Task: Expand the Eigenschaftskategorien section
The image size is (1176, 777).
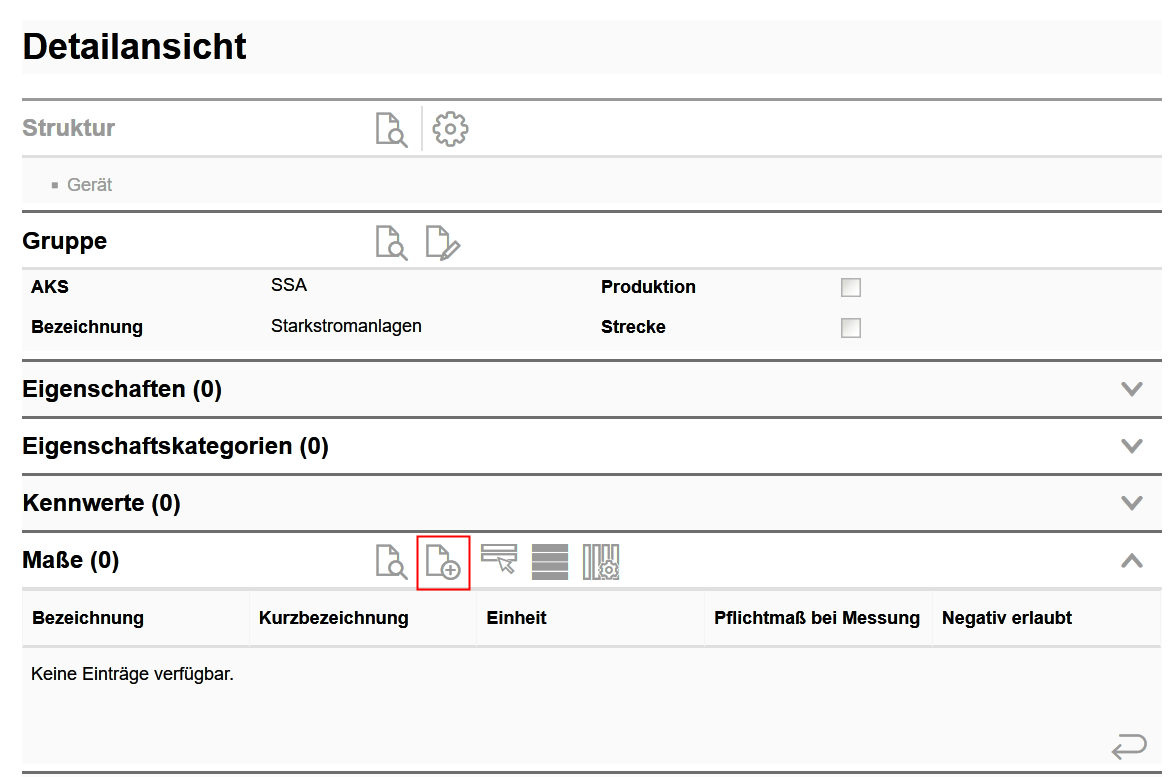Action: (x=1131, y=446)
